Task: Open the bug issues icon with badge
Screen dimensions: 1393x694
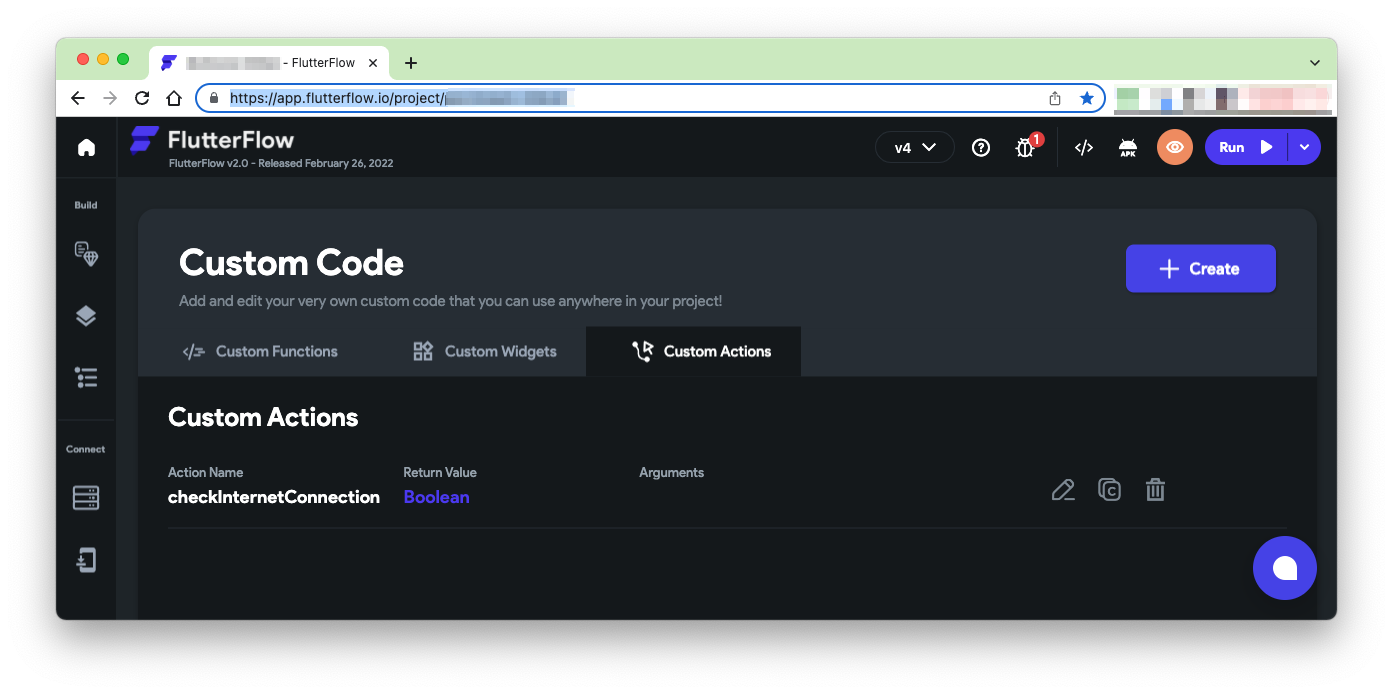Action: click(1025, 148)
